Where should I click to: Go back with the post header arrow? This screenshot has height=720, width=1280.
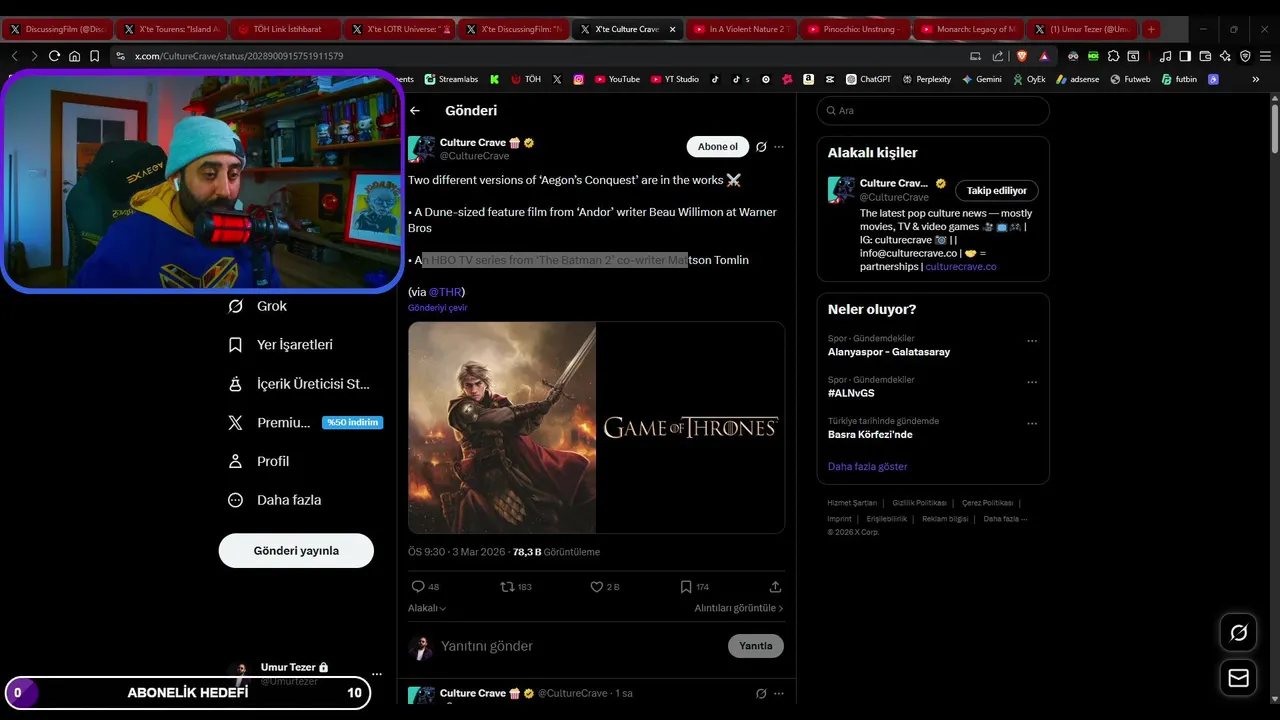(415, 111)
